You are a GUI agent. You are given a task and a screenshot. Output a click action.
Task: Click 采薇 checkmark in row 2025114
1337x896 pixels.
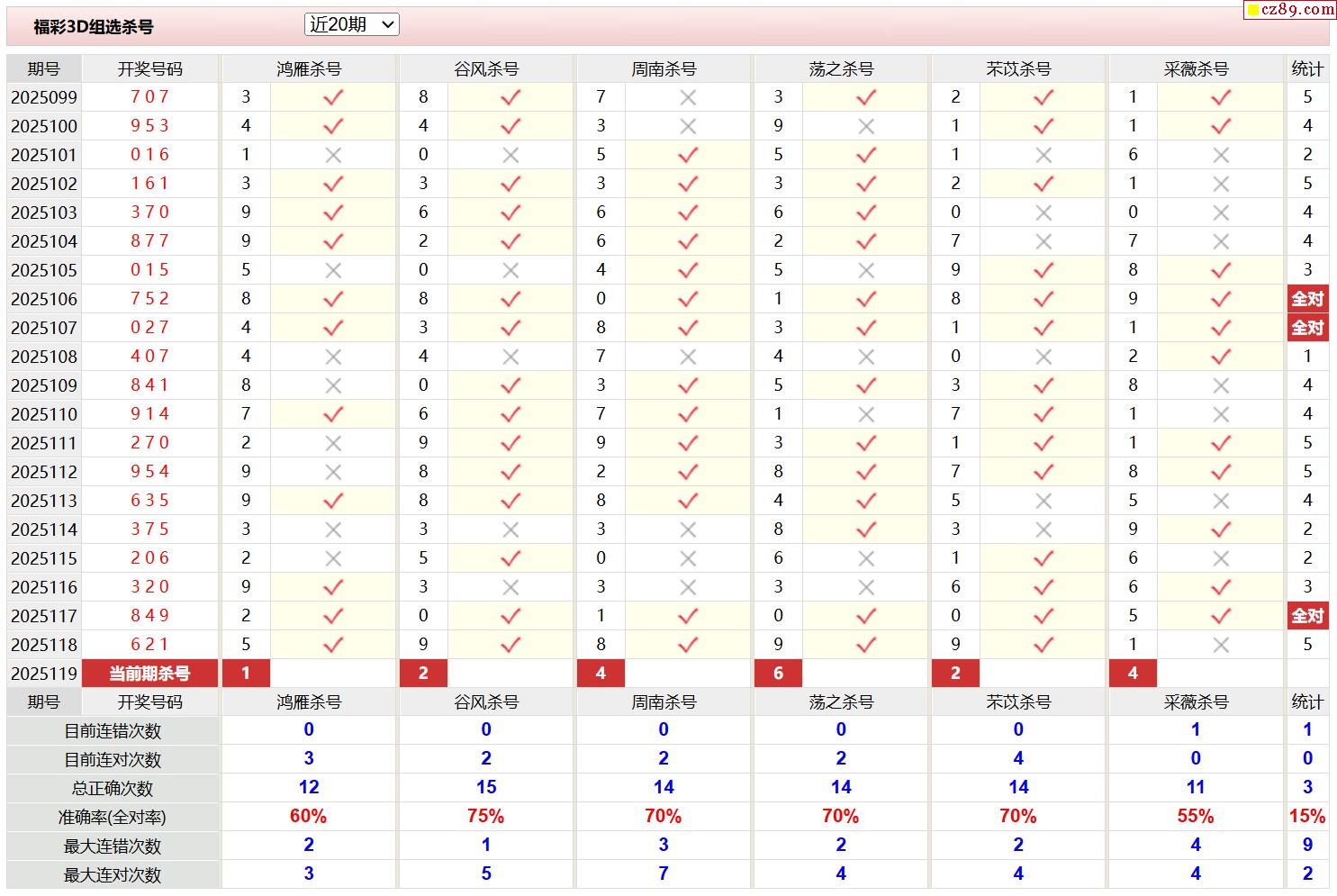click(1220, 529)
